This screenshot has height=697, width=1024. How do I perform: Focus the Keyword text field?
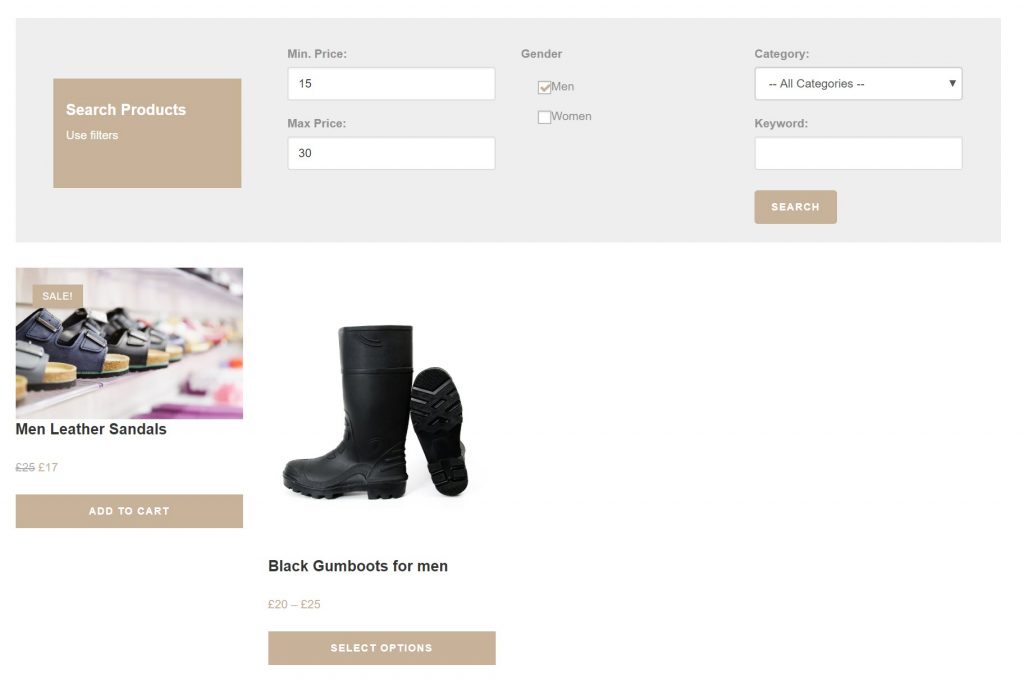858,153
